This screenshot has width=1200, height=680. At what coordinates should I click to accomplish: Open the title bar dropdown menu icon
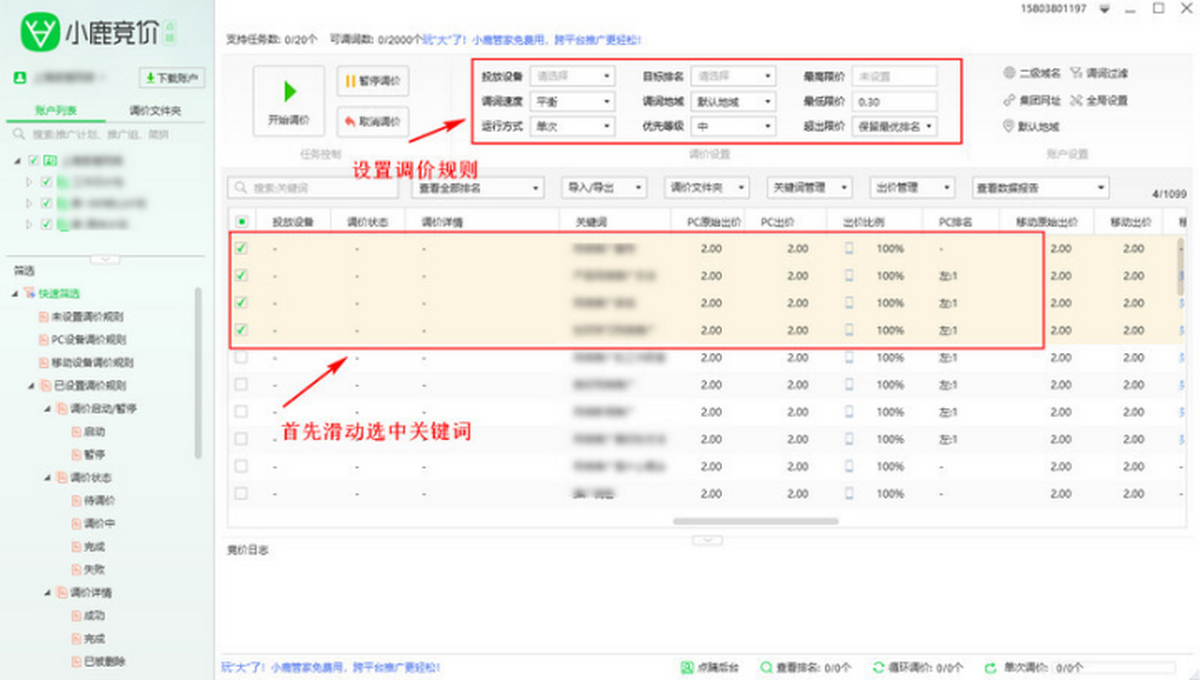pos(1104,9)
